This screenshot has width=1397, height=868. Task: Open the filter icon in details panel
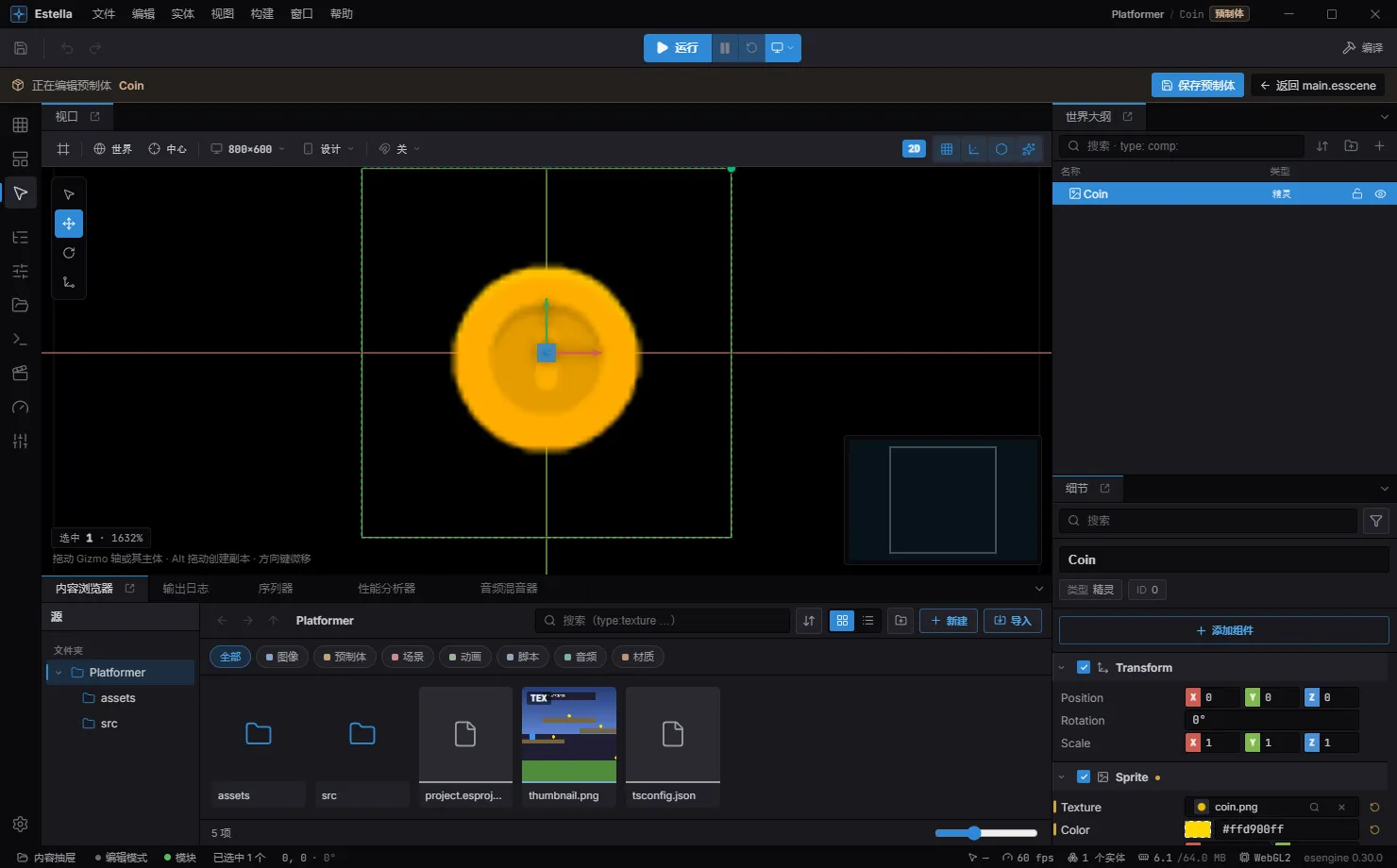pos(1376,521)
